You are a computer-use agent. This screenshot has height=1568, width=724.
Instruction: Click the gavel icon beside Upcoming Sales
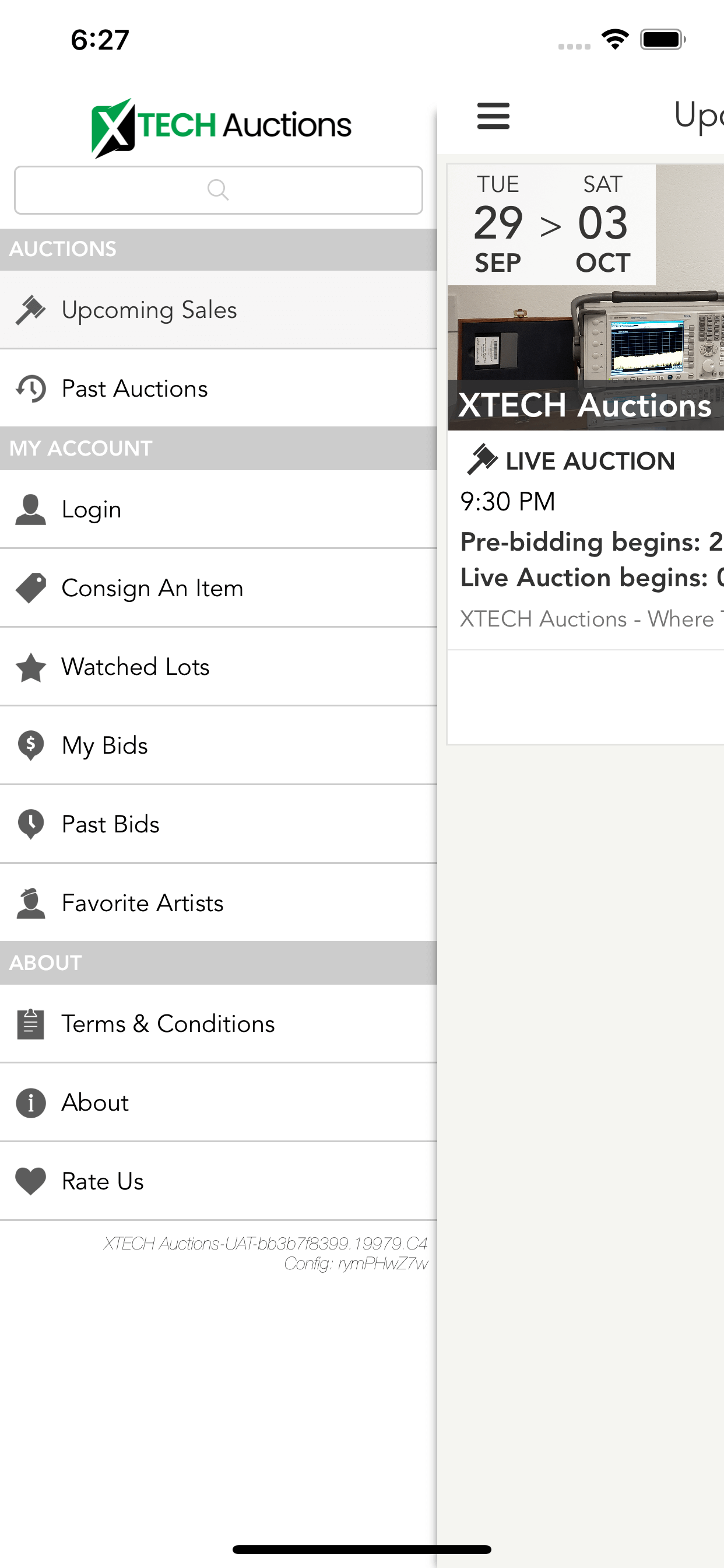click(x=30, y=310)
